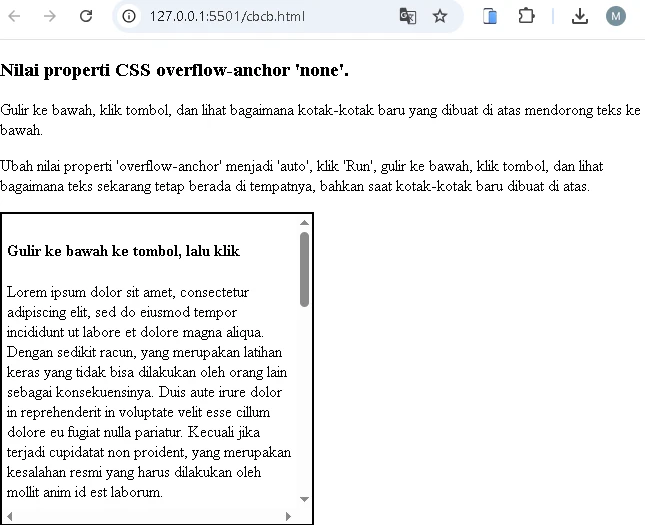The image size is (645, 525).
Task: Open the side panel icon
Action: pyautogui.click(x=490, y=16)
